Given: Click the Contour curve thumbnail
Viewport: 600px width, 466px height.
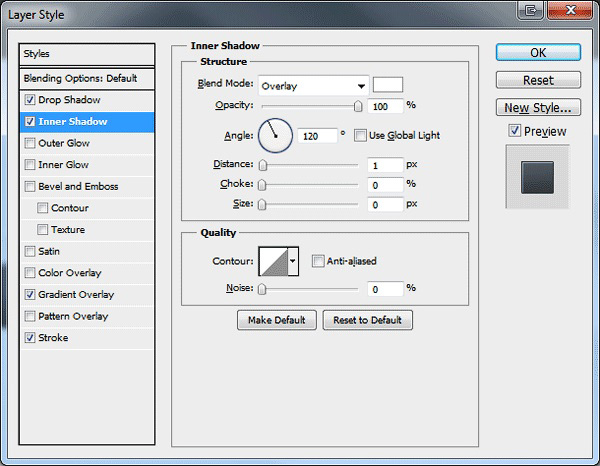Looking at the screenshot, I should point(273,261).
